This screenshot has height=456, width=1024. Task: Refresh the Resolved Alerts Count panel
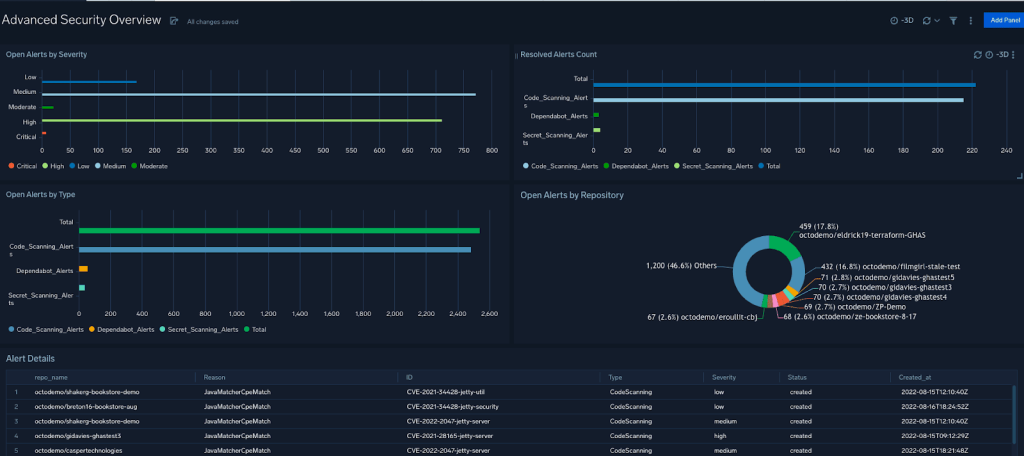tap(978, 55)
